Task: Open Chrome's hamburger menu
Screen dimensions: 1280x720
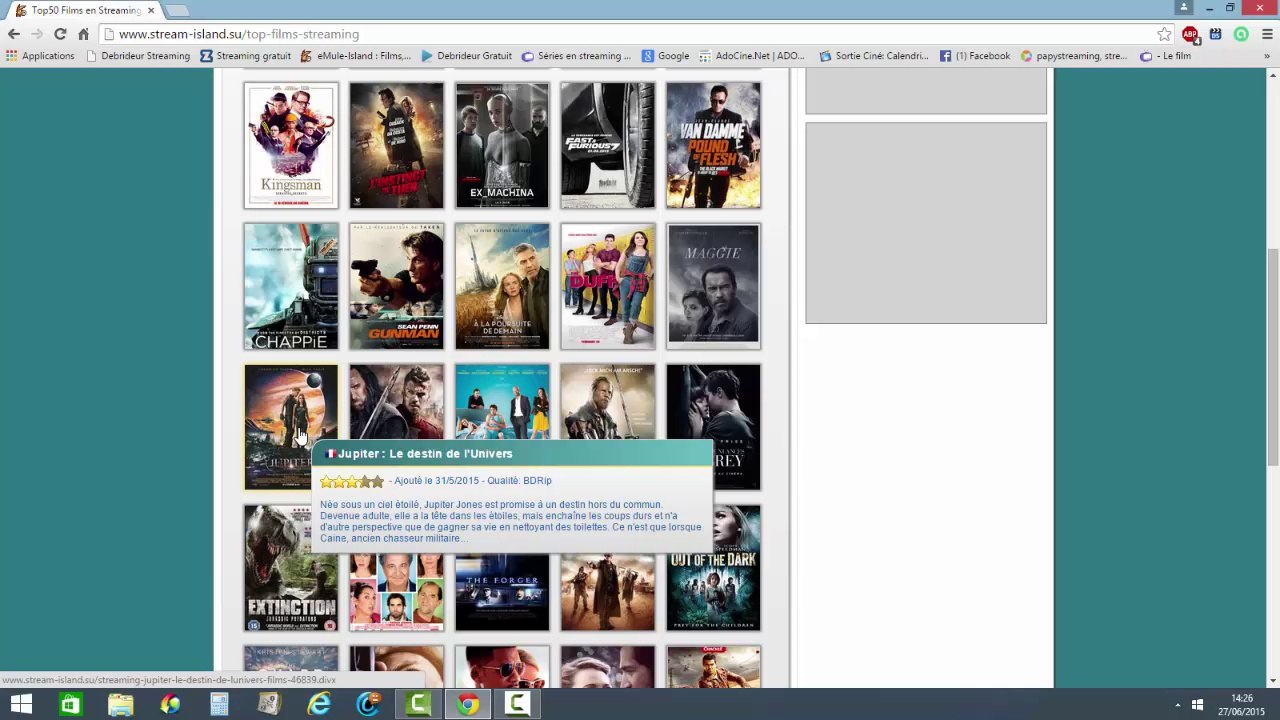Action: pyautogui.click(x=1267, y=34)
